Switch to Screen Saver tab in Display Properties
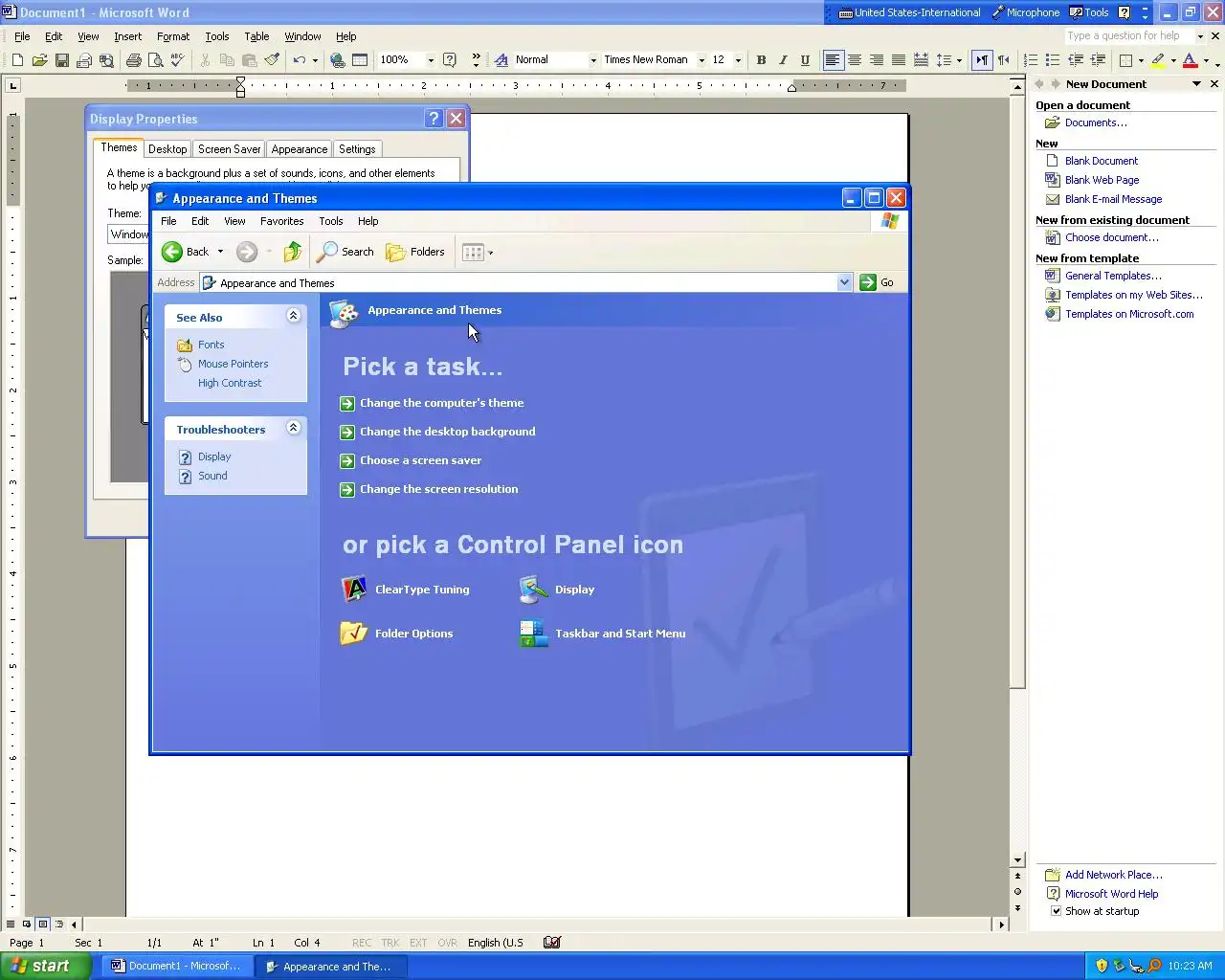Image resolution: width=1225 pixels, height=980 pixels. tap(230, 149)
